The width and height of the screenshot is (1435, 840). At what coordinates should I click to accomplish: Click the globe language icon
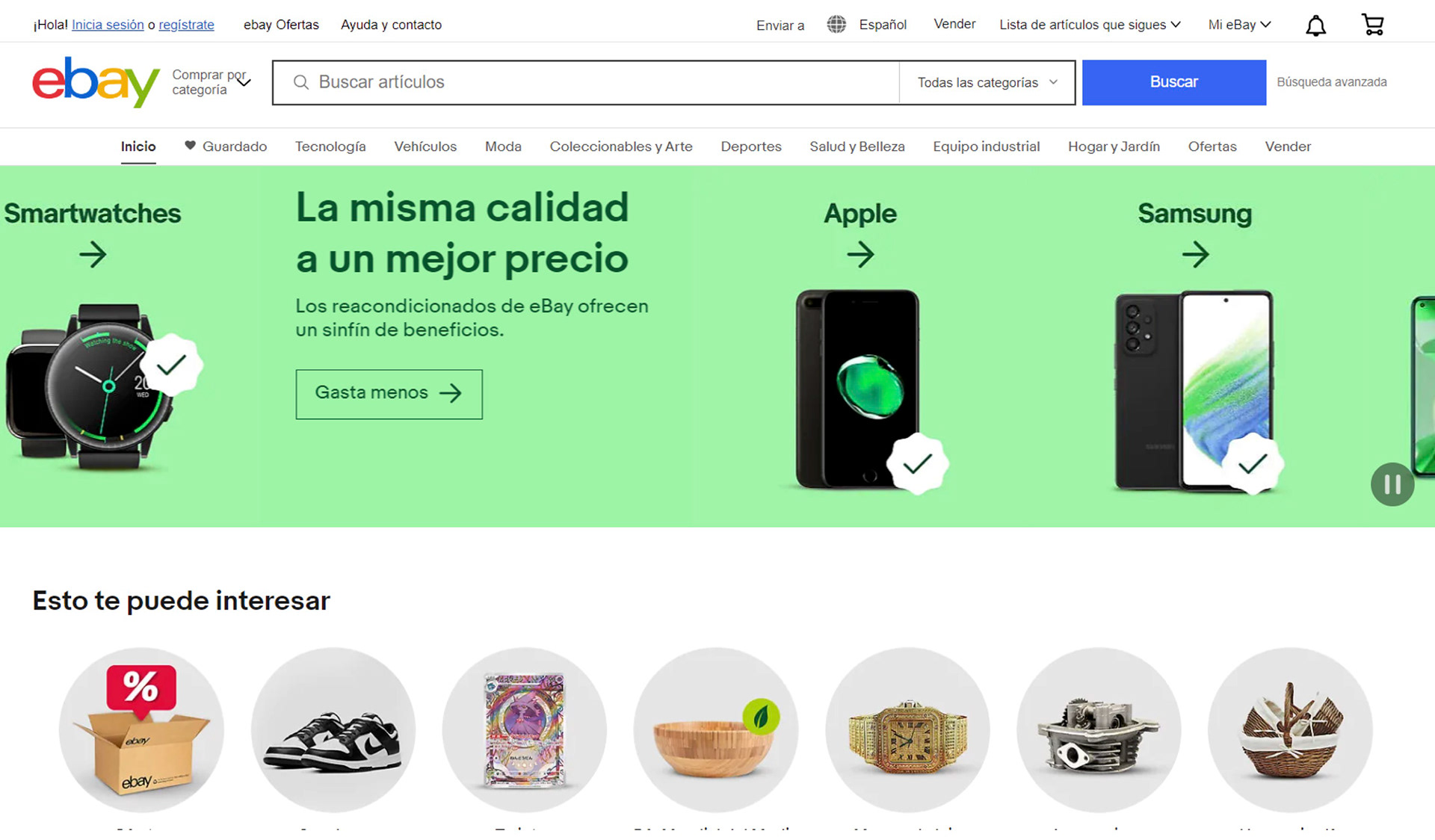point(836,25)
